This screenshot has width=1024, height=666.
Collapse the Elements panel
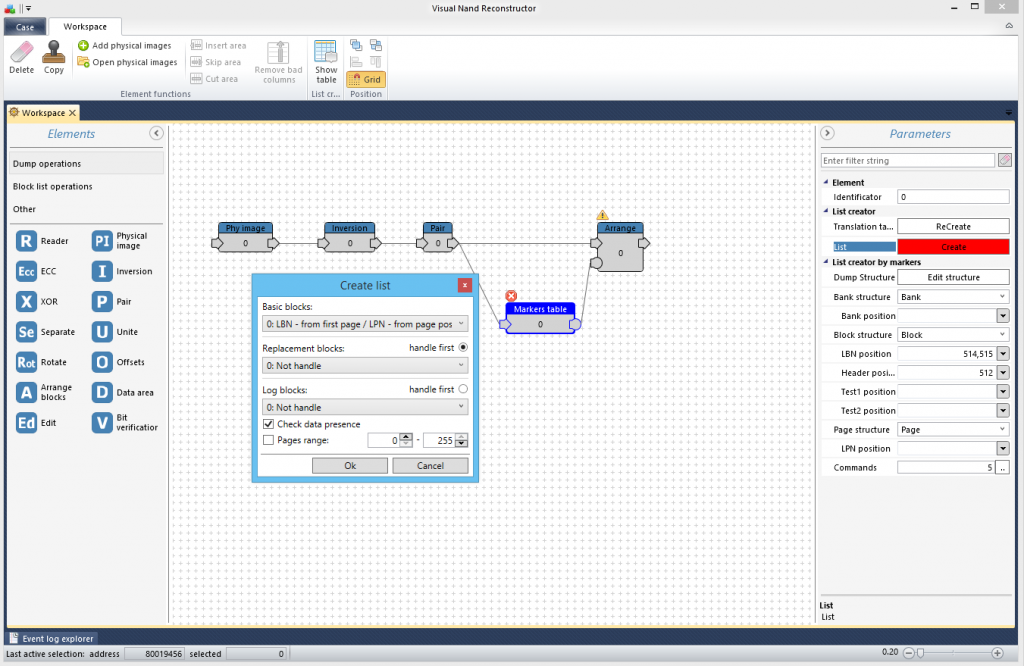click(x=156, y=133)
